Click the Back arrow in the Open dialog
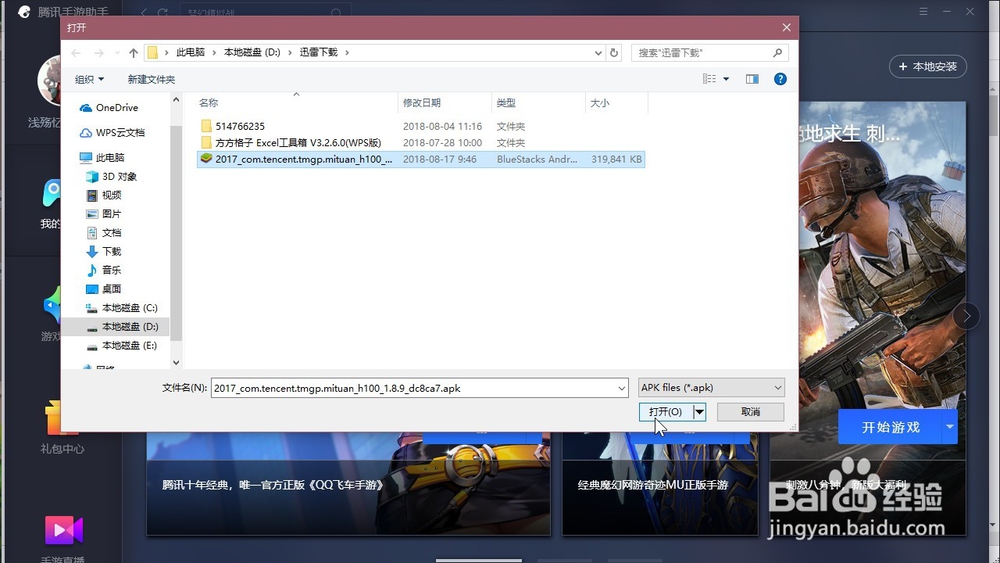 (77, 53)
